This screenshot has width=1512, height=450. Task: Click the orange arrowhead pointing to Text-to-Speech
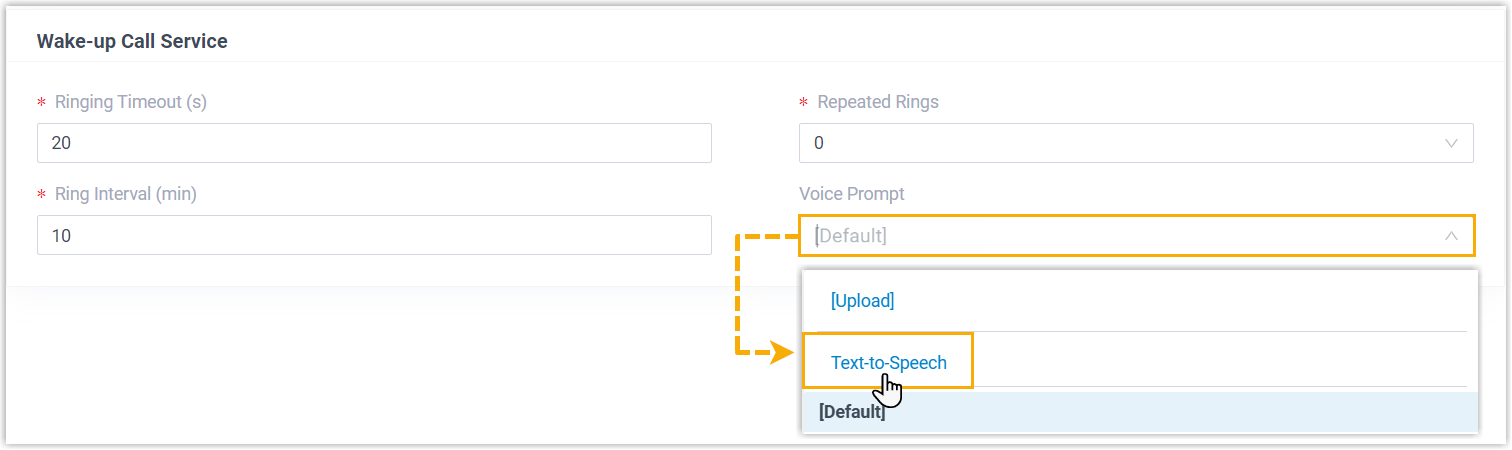[x=783, y=353]
